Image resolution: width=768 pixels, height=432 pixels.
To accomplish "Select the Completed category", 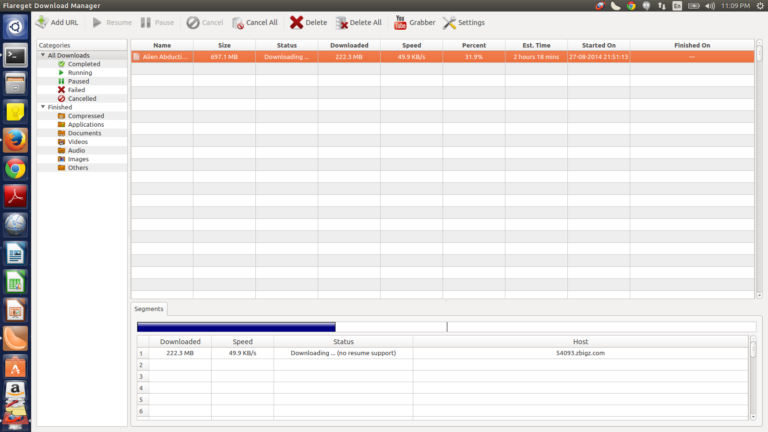I will click(x=84, y=64).
